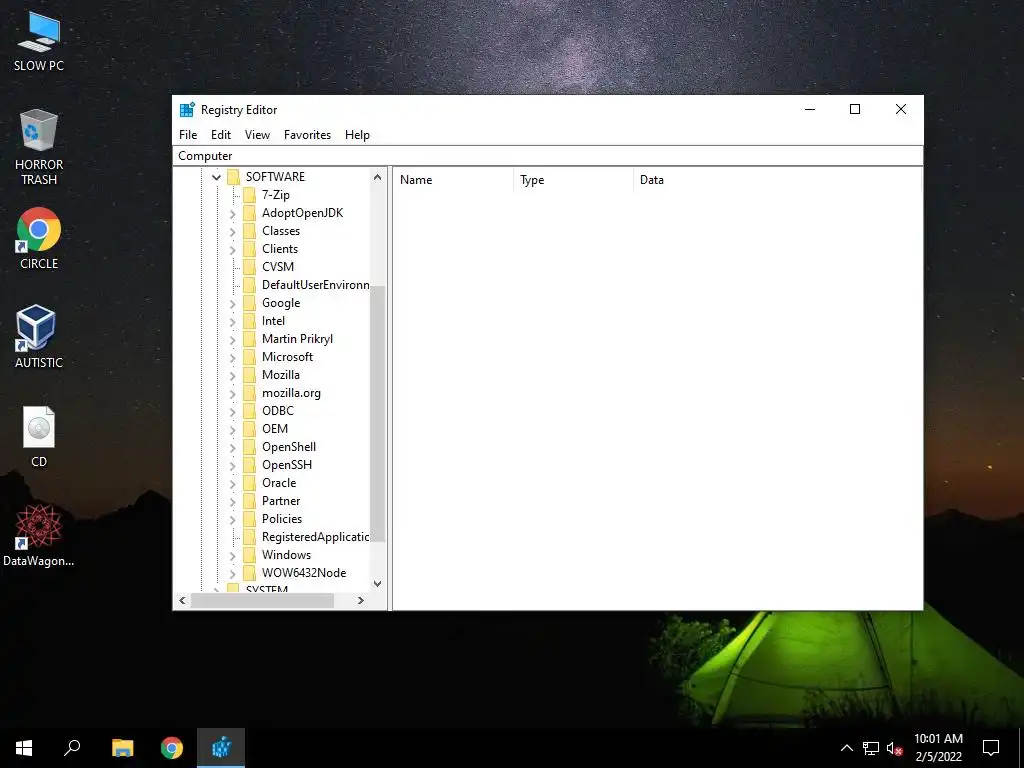Select the HORROR TRASH recycle bin icon
The width and height of the screenshot is (1024, 768).
pyautogui.click(x=39, y=147)
